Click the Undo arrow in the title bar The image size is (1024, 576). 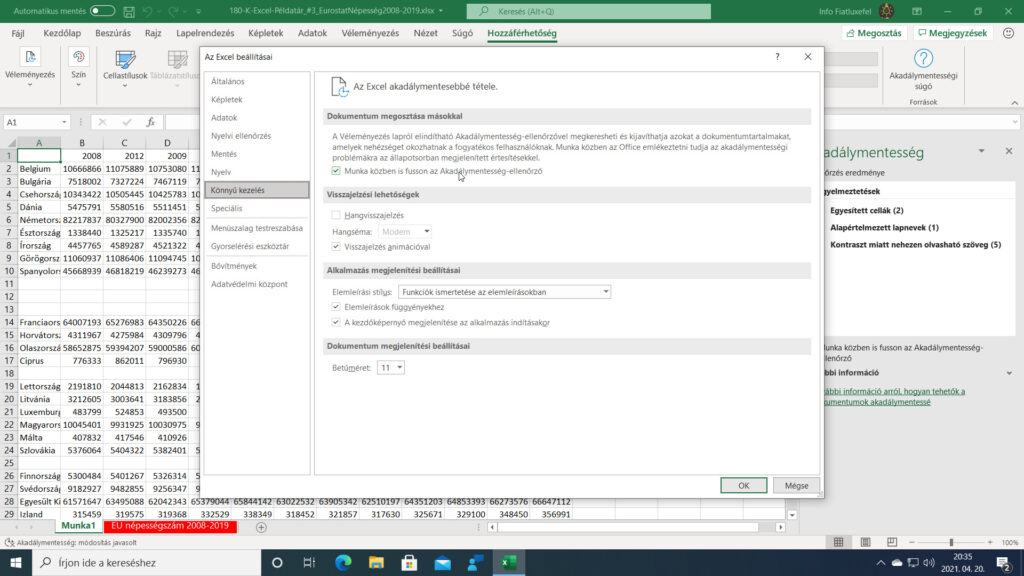click(x=148, y=11)
